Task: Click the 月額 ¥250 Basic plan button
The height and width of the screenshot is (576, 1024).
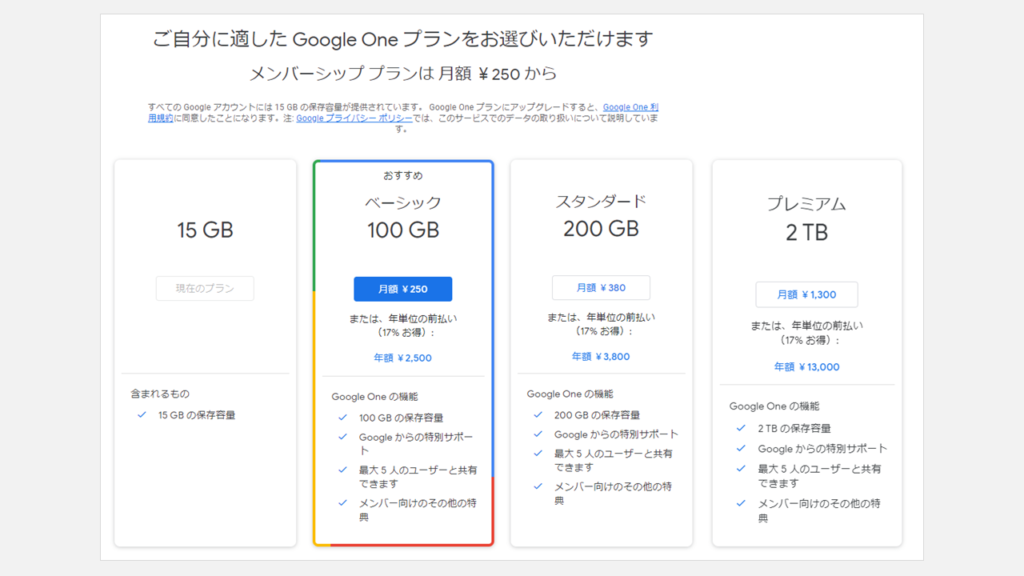Action: click(x=403, y=289)
